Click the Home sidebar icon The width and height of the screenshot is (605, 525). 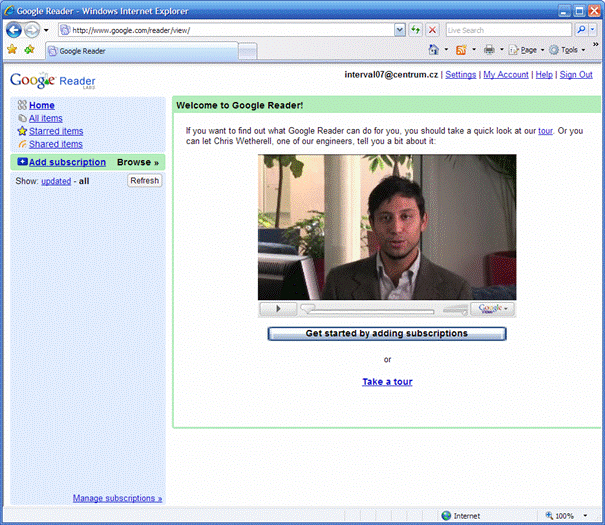[22, 105]
